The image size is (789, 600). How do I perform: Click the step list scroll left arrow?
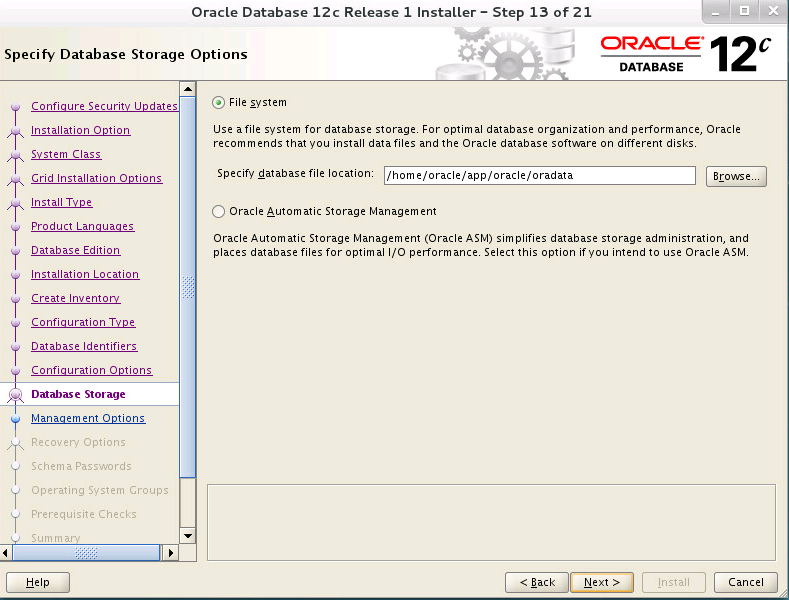point(6,553)
